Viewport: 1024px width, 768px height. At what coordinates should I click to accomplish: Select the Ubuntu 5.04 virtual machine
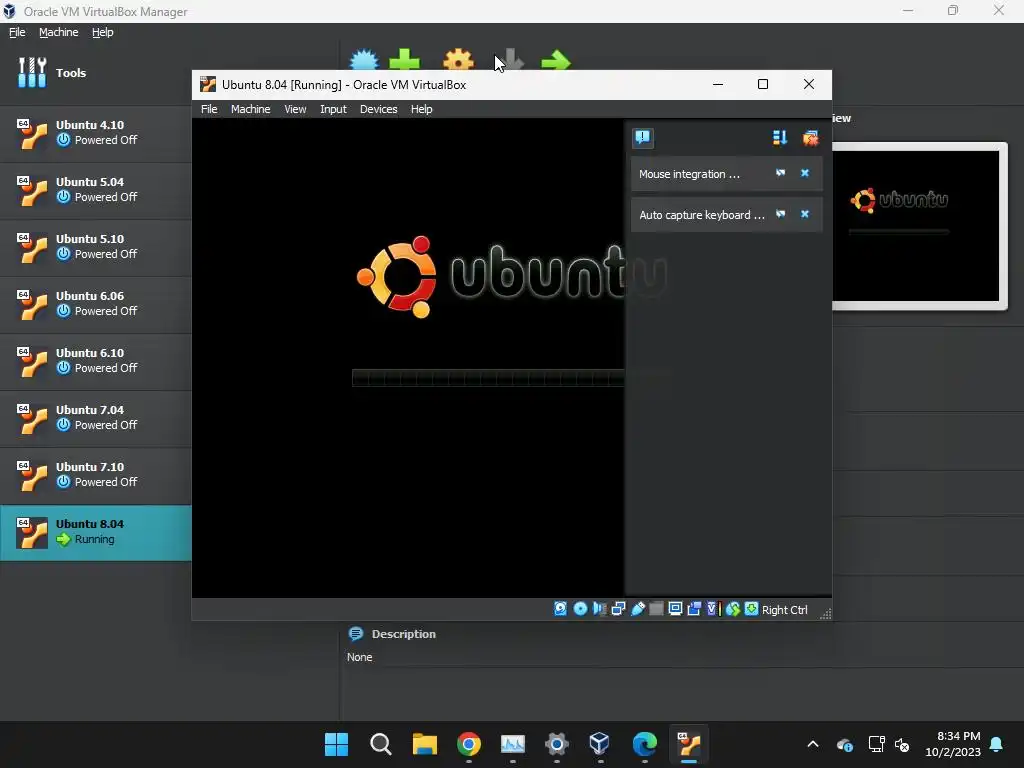[x=95, y=189]
